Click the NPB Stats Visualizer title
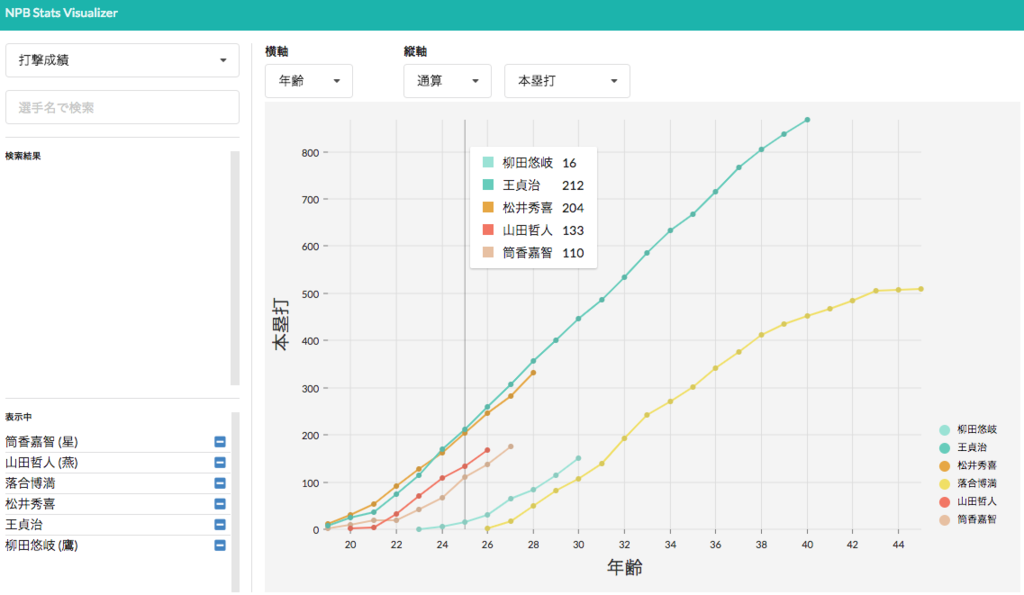 coord(61,13)
